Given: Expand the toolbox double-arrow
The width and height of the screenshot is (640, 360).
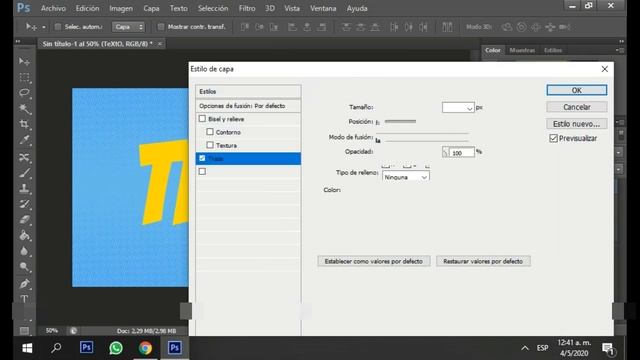Looking at the screenshot, I should click(18, 42).
